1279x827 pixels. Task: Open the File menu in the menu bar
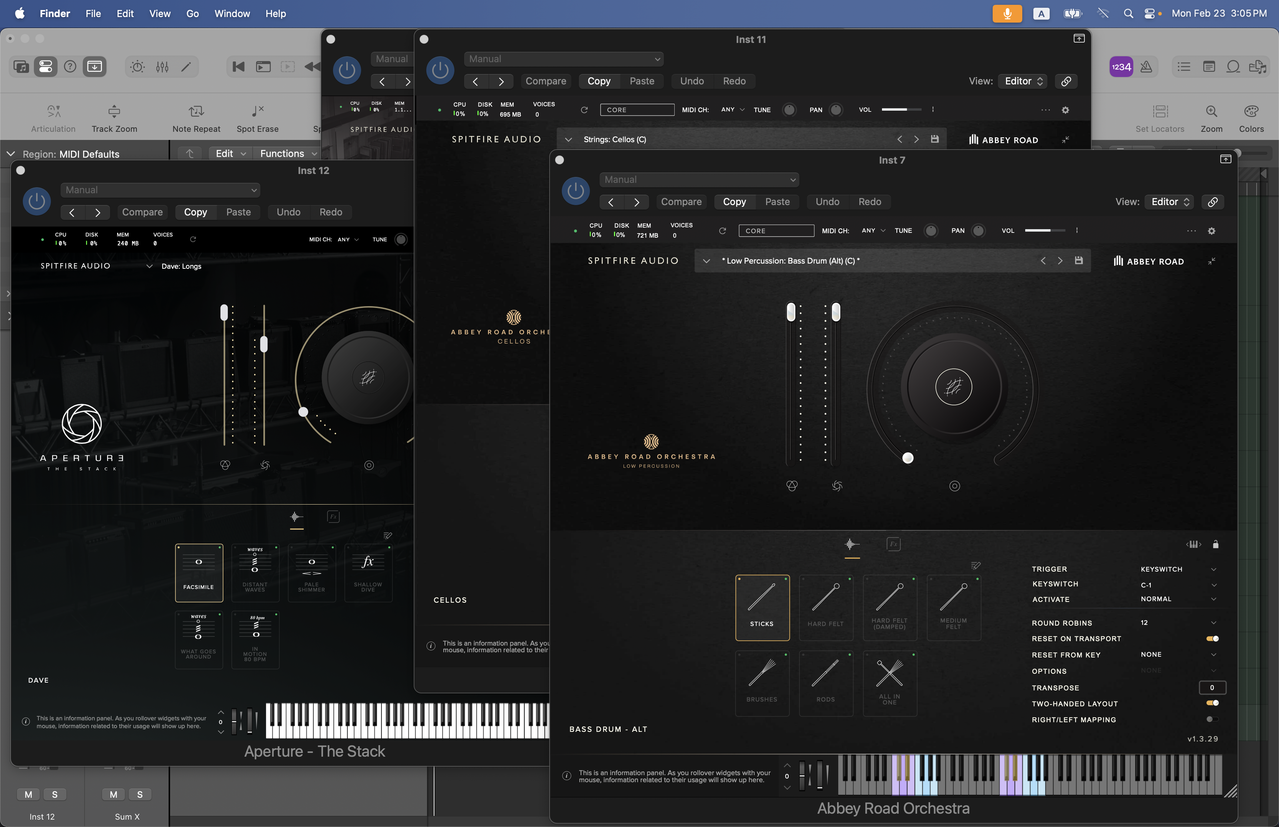click(x=93, y=14)
